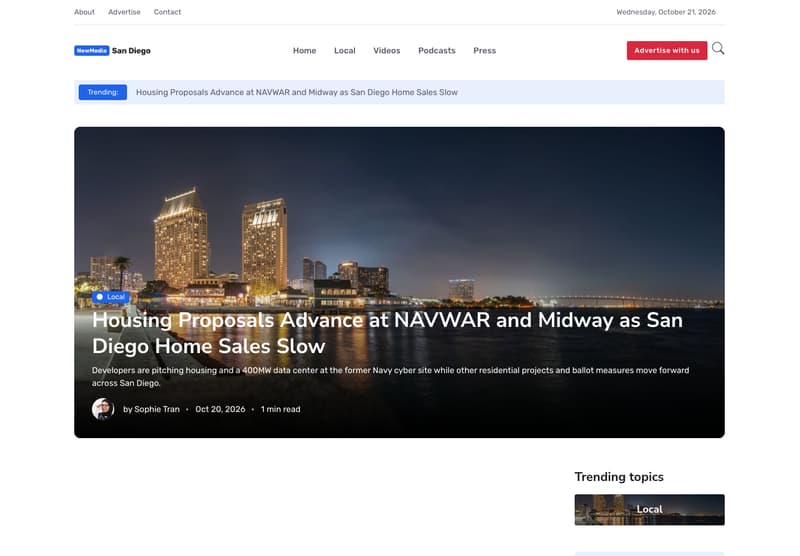The height and width of the screenshot is (556, 800).
Task: Open the Videos menu item
Action: 387,50
